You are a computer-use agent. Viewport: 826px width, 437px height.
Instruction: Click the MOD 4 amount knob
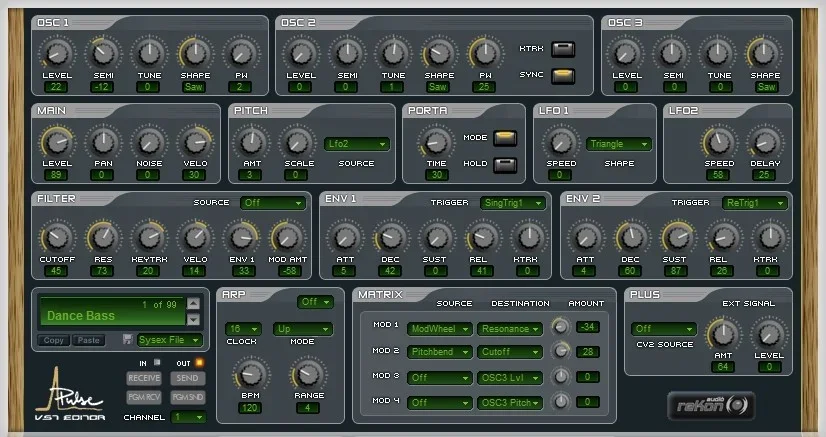point(560,401)
